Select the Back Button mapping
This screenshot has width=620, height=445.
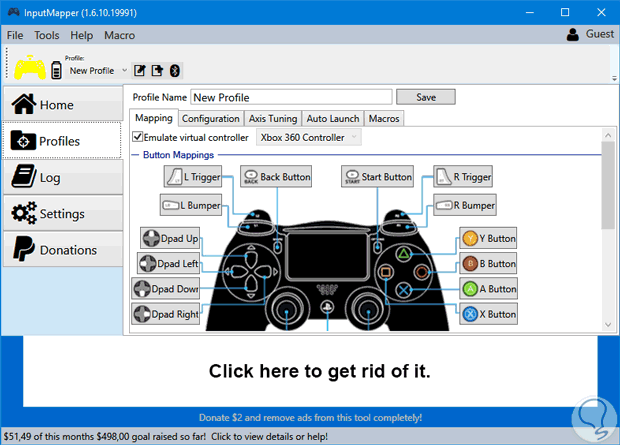pos(276,176)
